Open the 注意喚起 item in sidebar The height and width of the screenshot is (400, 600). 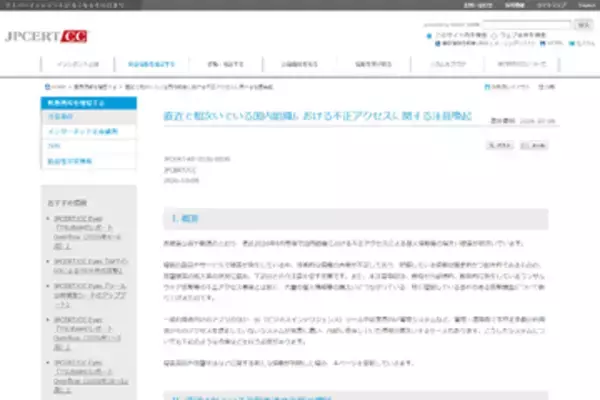pos(89,116)
